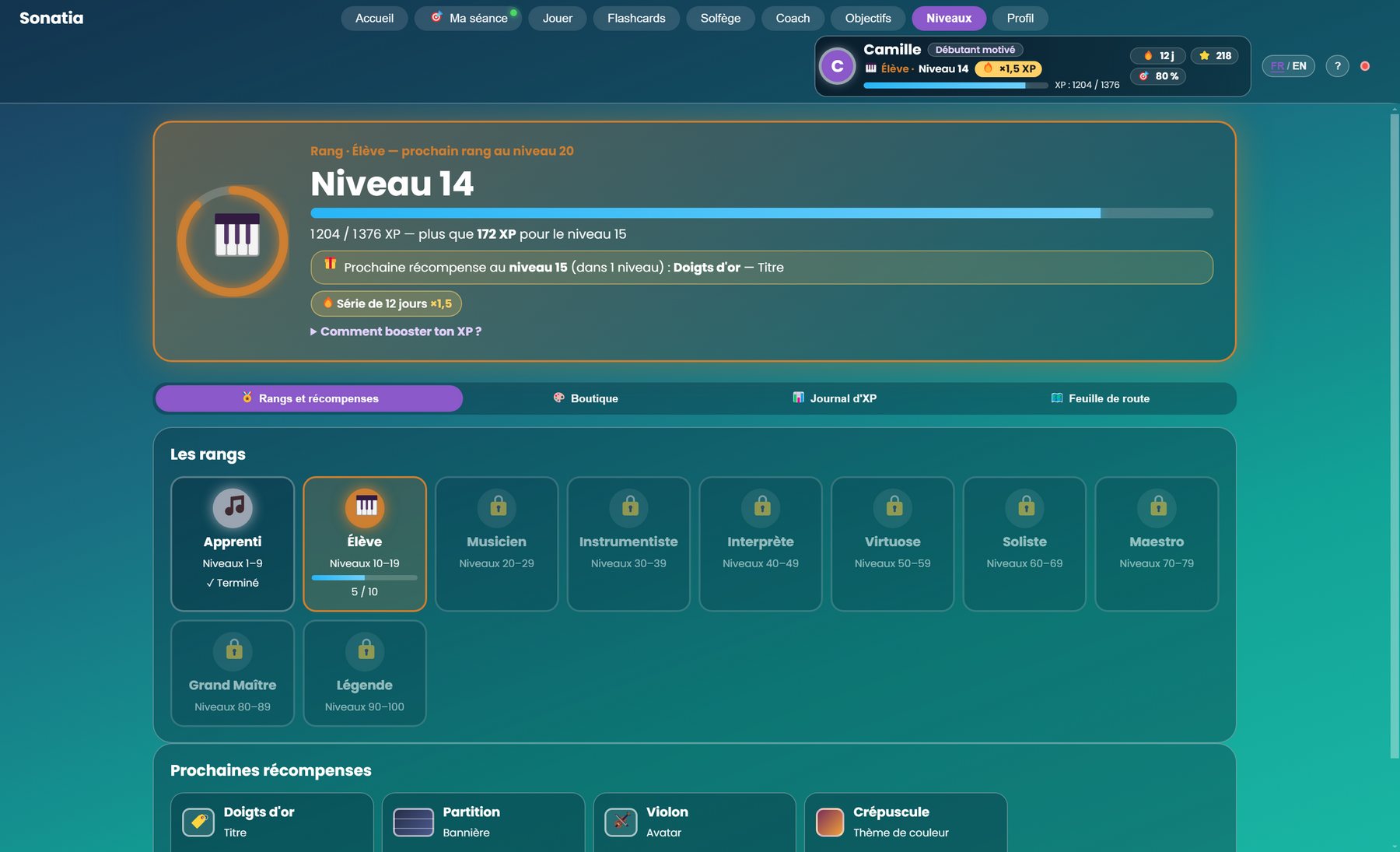Click the page vertical scrollbar
This screenshot has height=852, width=1400.
(1394, 436)
